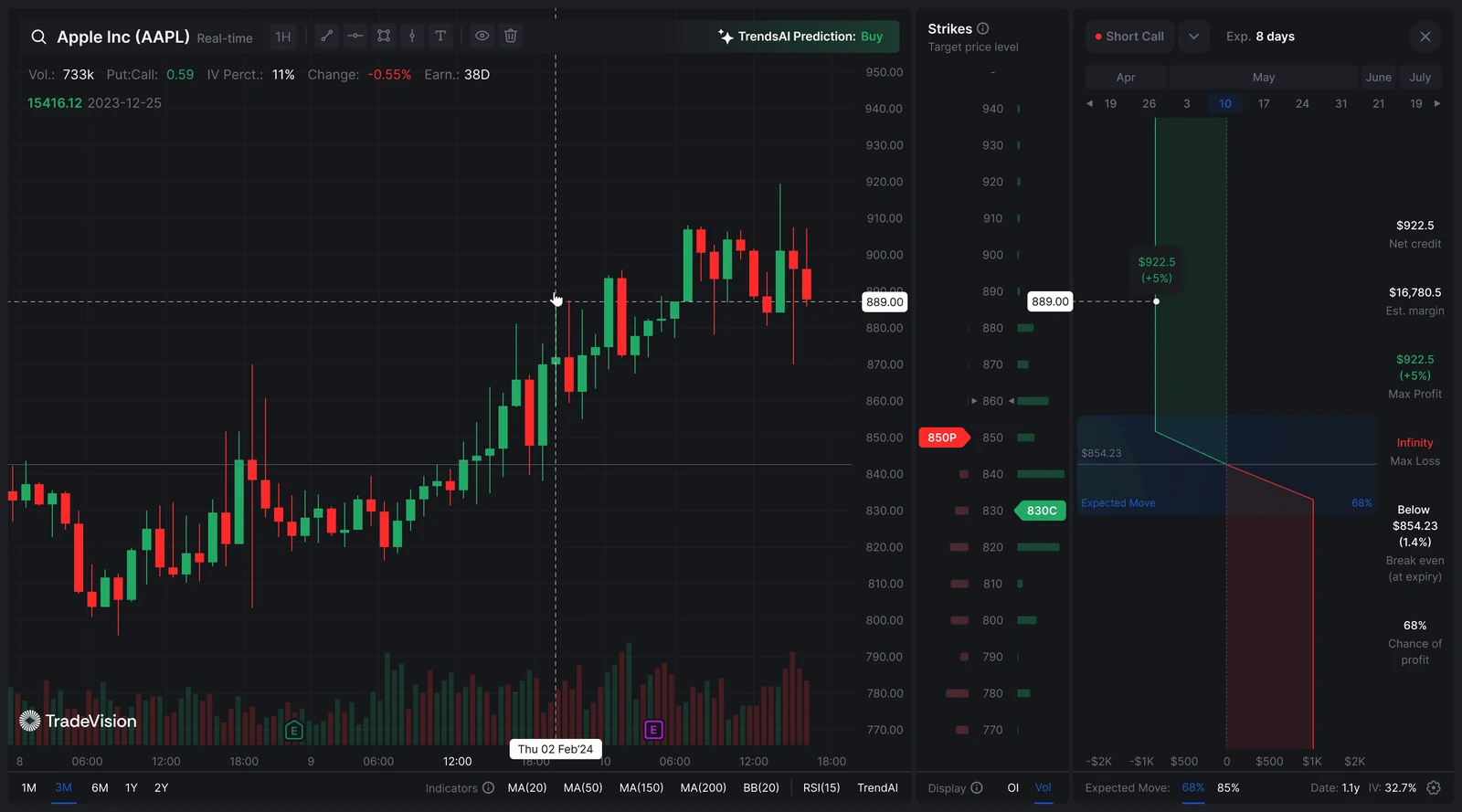Toggle the RSI(15) indicator
Image resolution: width=1462 pixels, height=812 pixels.
click(x=821, y=787)
